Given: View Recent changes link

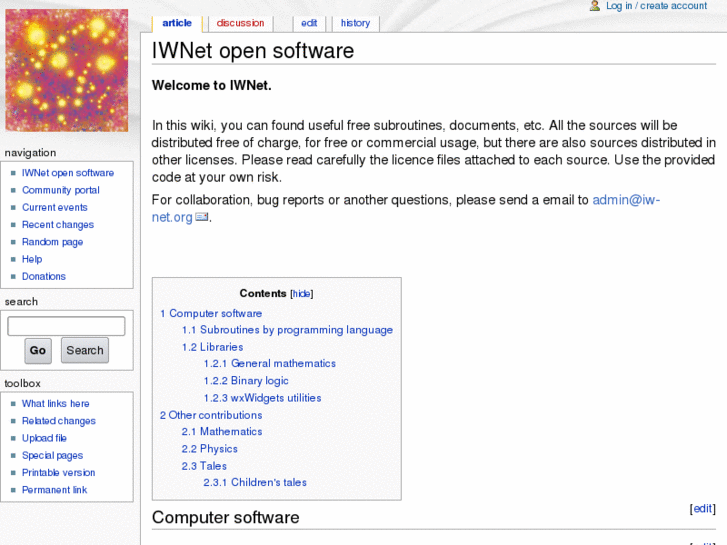Looking at the screenshot, I should point(58,224).
